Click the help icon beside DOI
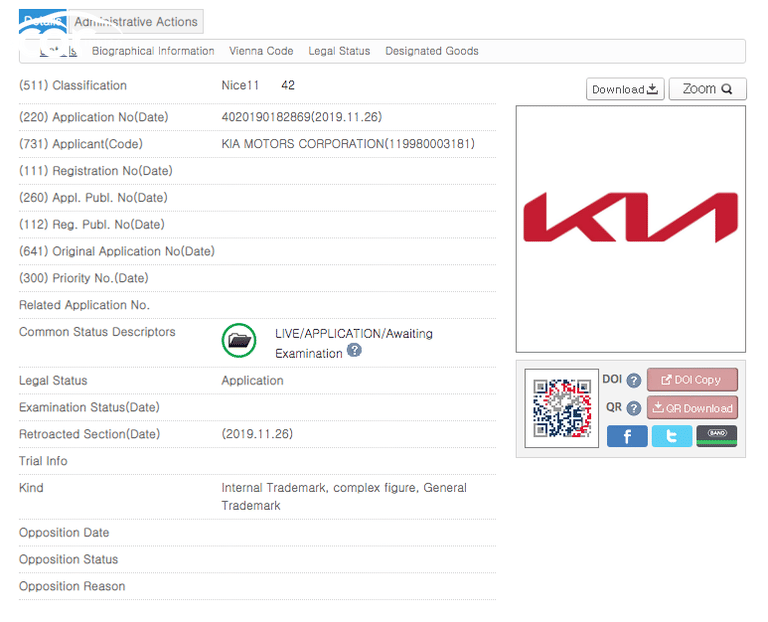The image size is (768, 622). tap(634, 380)
